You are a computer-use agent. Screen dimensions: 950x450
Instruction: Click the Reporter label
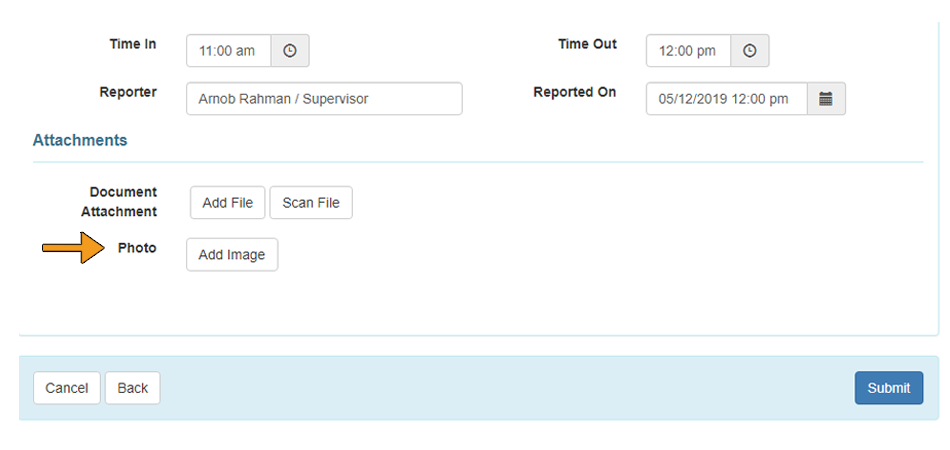[x=128, y=92]
